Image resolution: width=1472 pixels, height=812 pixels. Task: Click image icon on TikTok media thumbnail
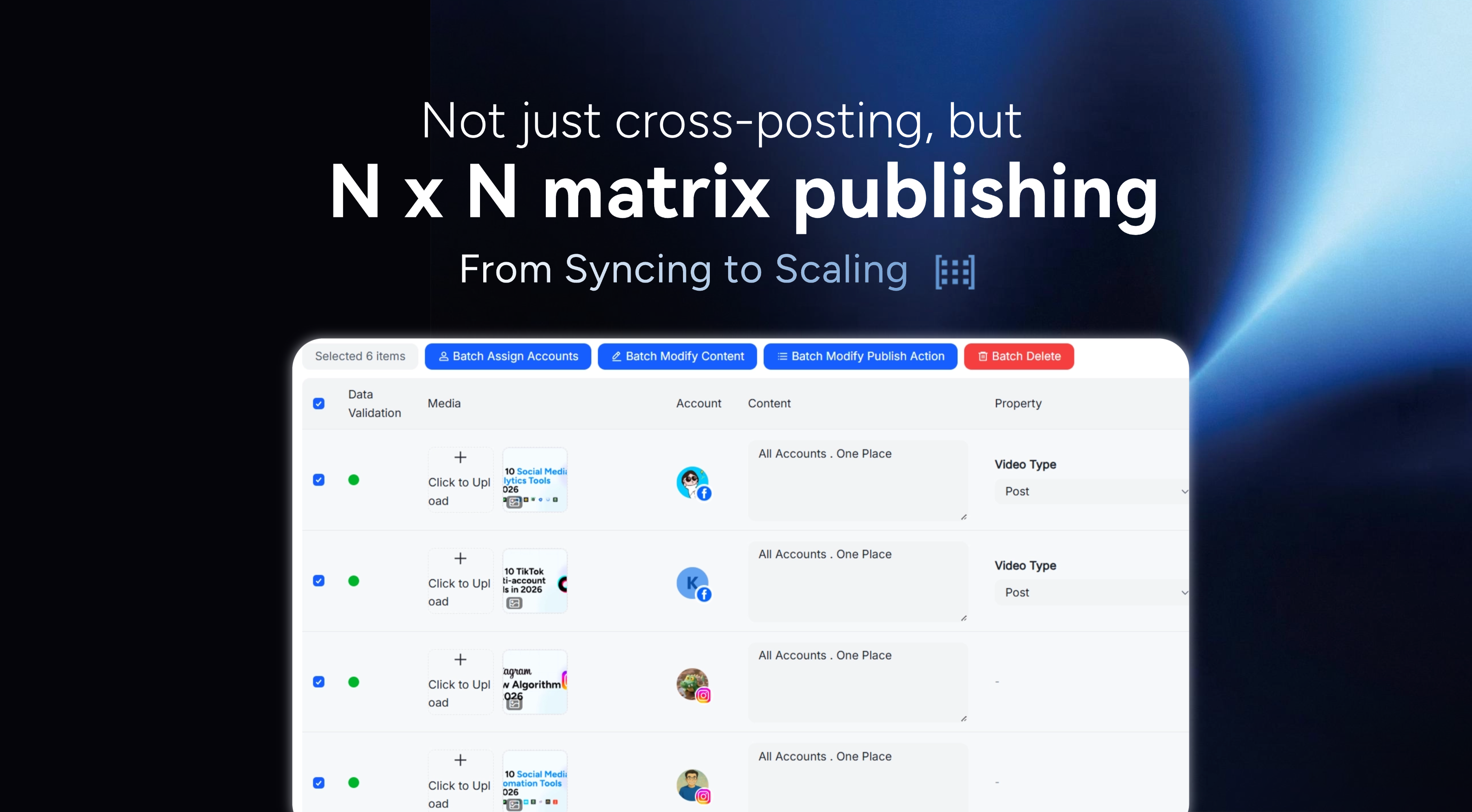coord(514,603)
